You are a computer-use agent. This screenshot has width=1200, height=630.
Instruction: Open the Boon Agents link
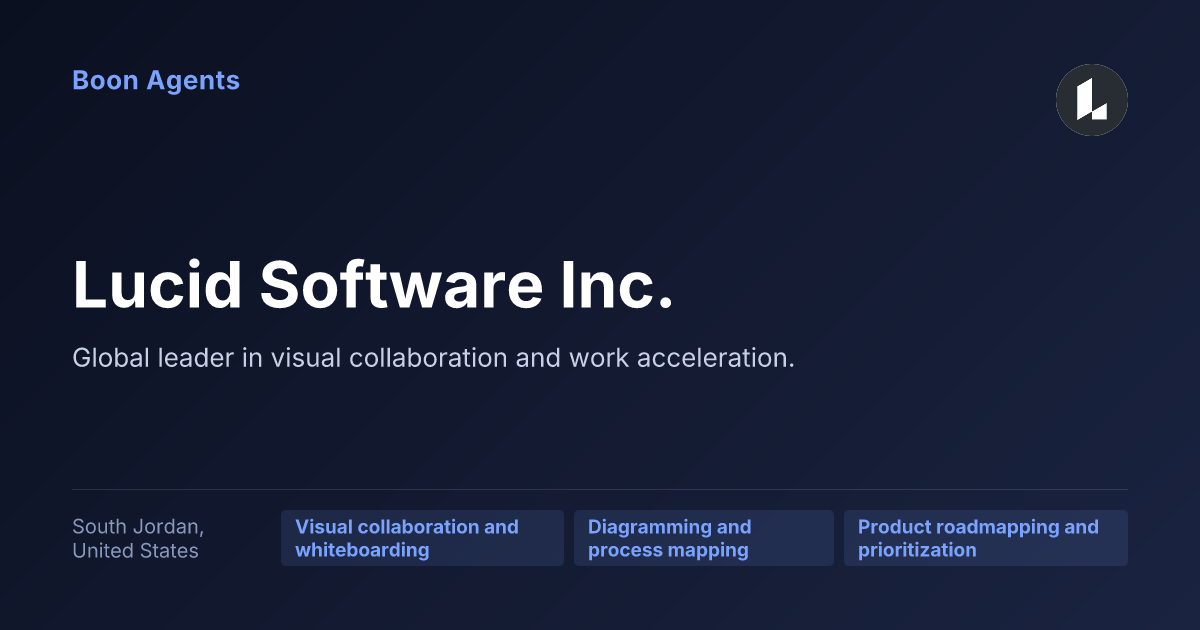156,81
